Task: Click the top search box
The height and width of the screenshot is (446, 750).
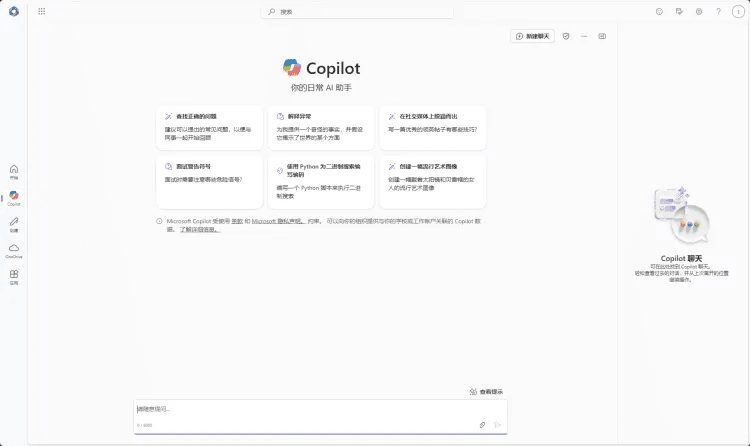Action: point(357,11)
